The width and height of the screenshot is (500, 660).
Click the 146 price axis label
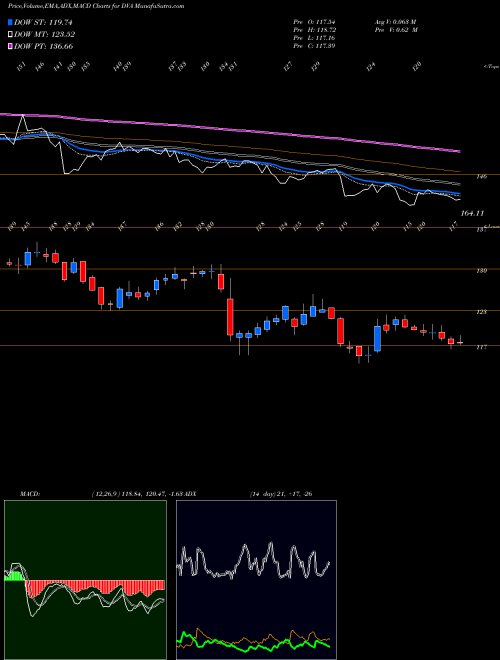[x=481, y=177]
